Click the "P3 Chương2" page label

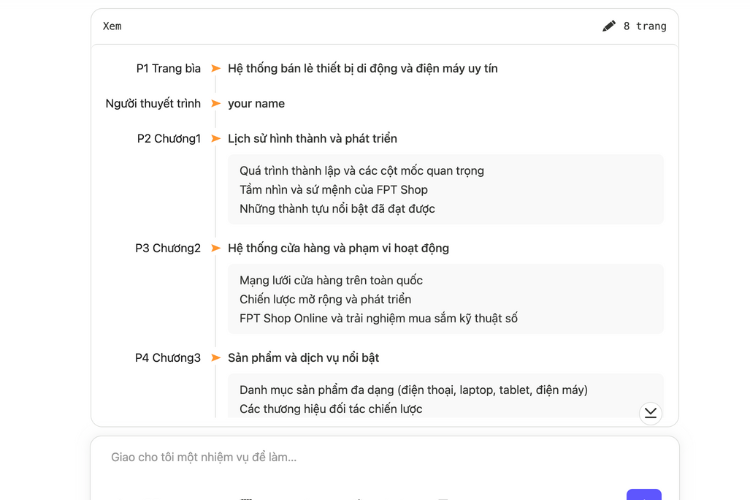tap(168, 248)
